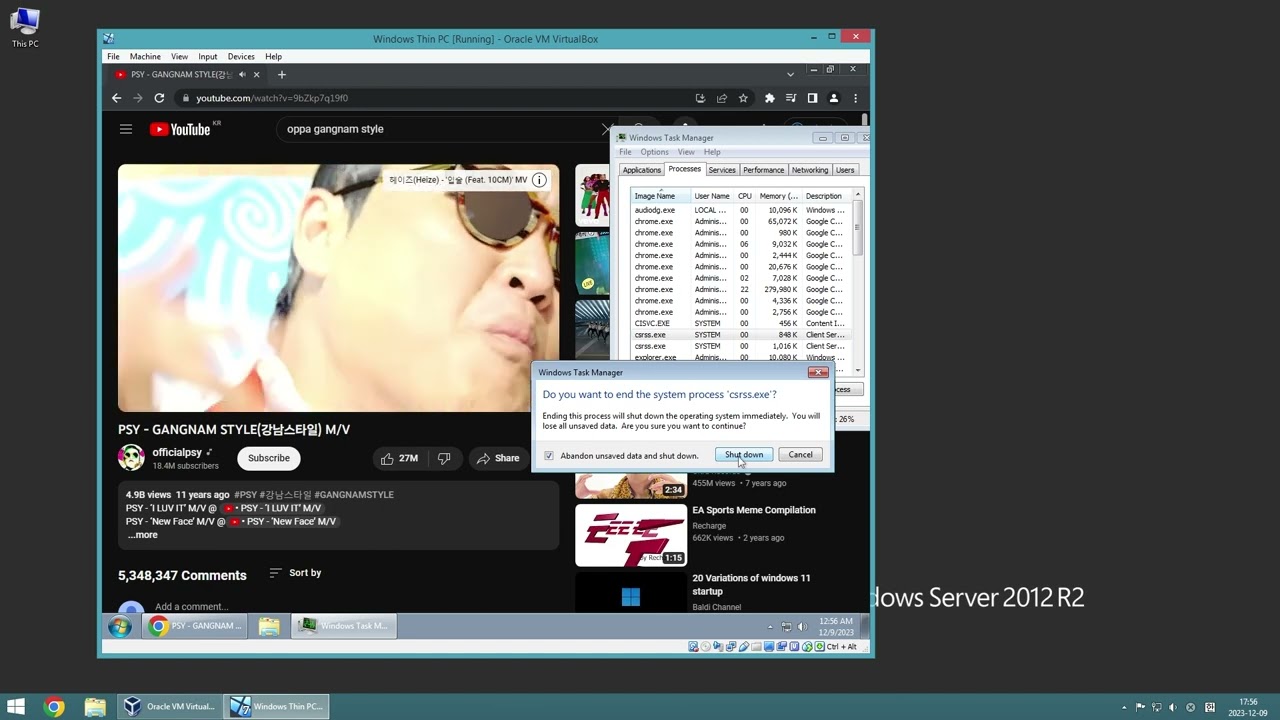
Task: Show hidden guest tray icons arrow
Action: (770, 627)
